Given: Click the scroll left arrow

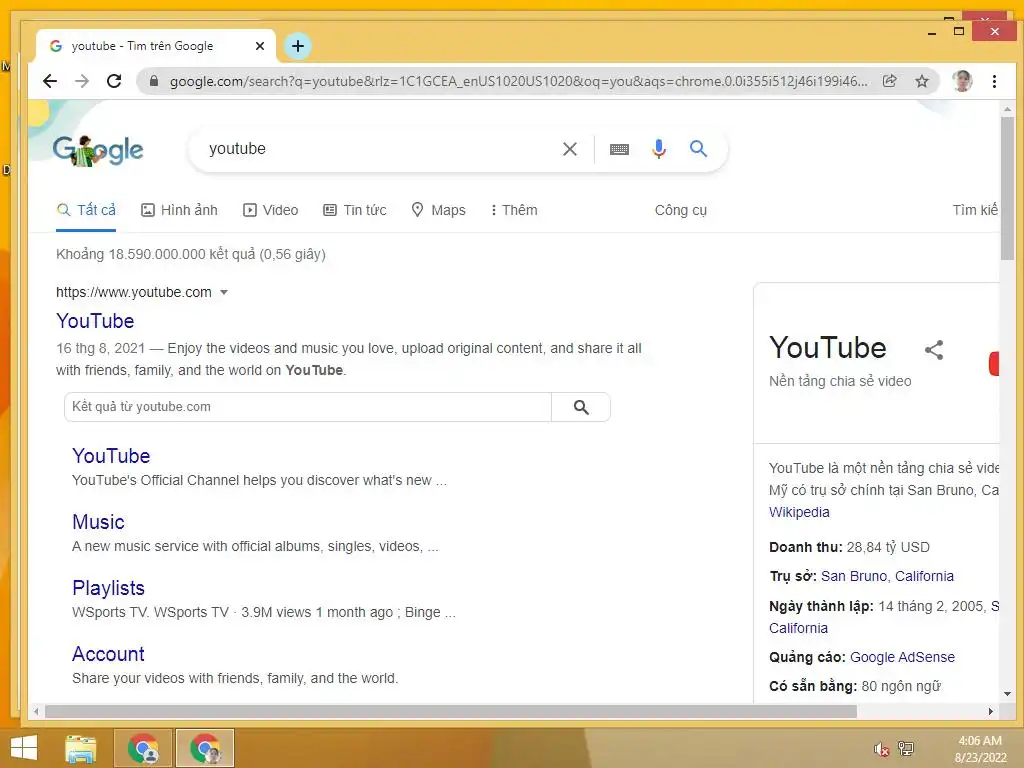Looking at the screenshot, I should point(36,711).
